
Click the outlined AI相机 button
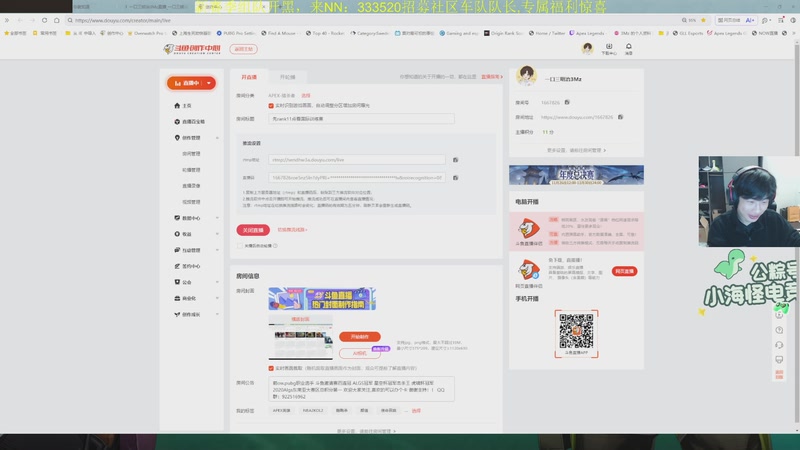point(360,353)
